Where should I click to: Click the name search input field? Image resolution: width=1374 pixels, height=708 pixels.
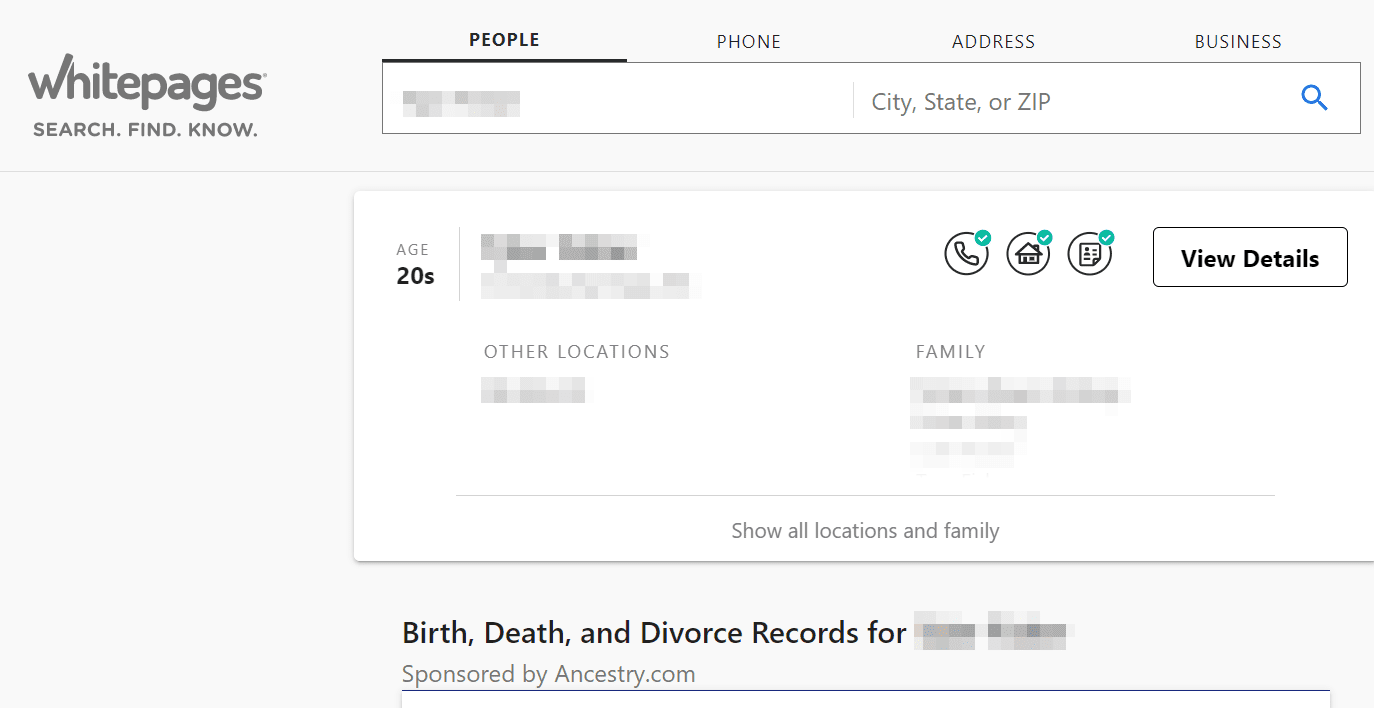(620, 101)
